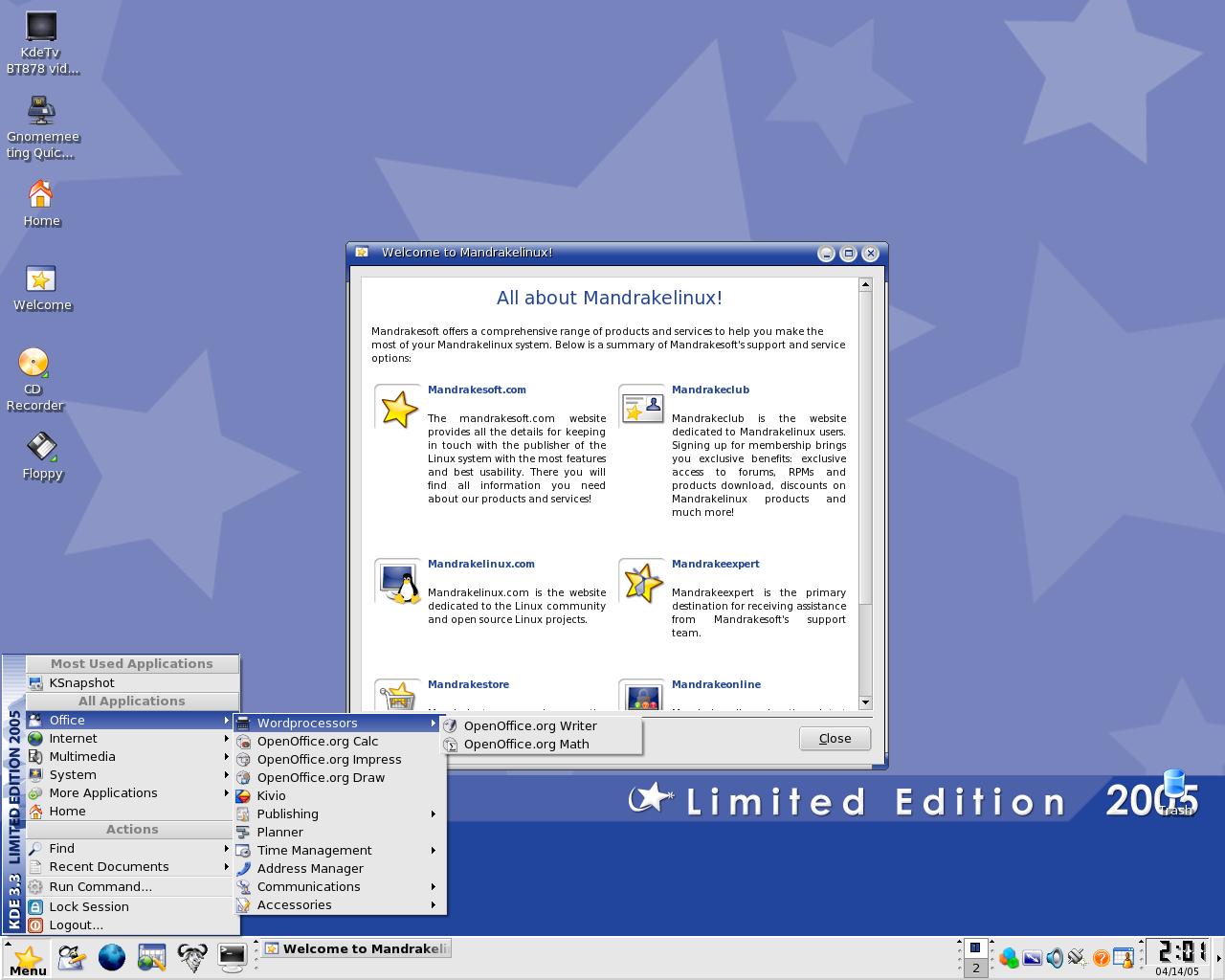This screenshot has height=980, width=1225.
Task: Click the three-colored-balls tray icon
Action: click(x=1009, y=958)
